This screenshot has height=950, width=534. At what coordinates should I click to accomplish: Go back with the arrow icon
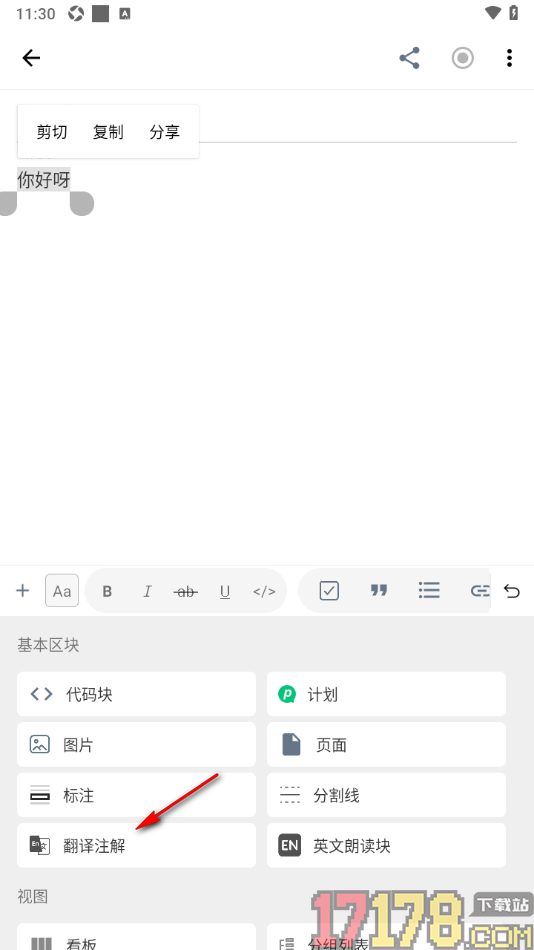(31, 58)
